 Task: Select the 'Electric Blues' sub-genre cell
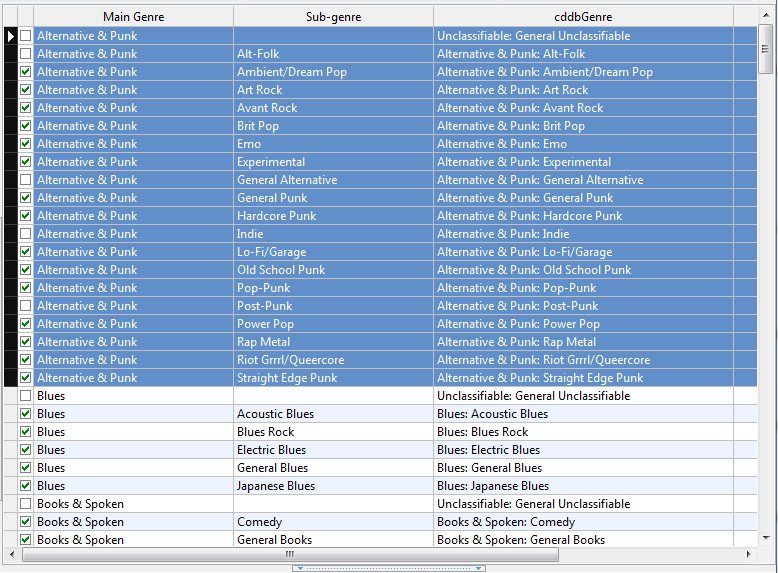333,449
